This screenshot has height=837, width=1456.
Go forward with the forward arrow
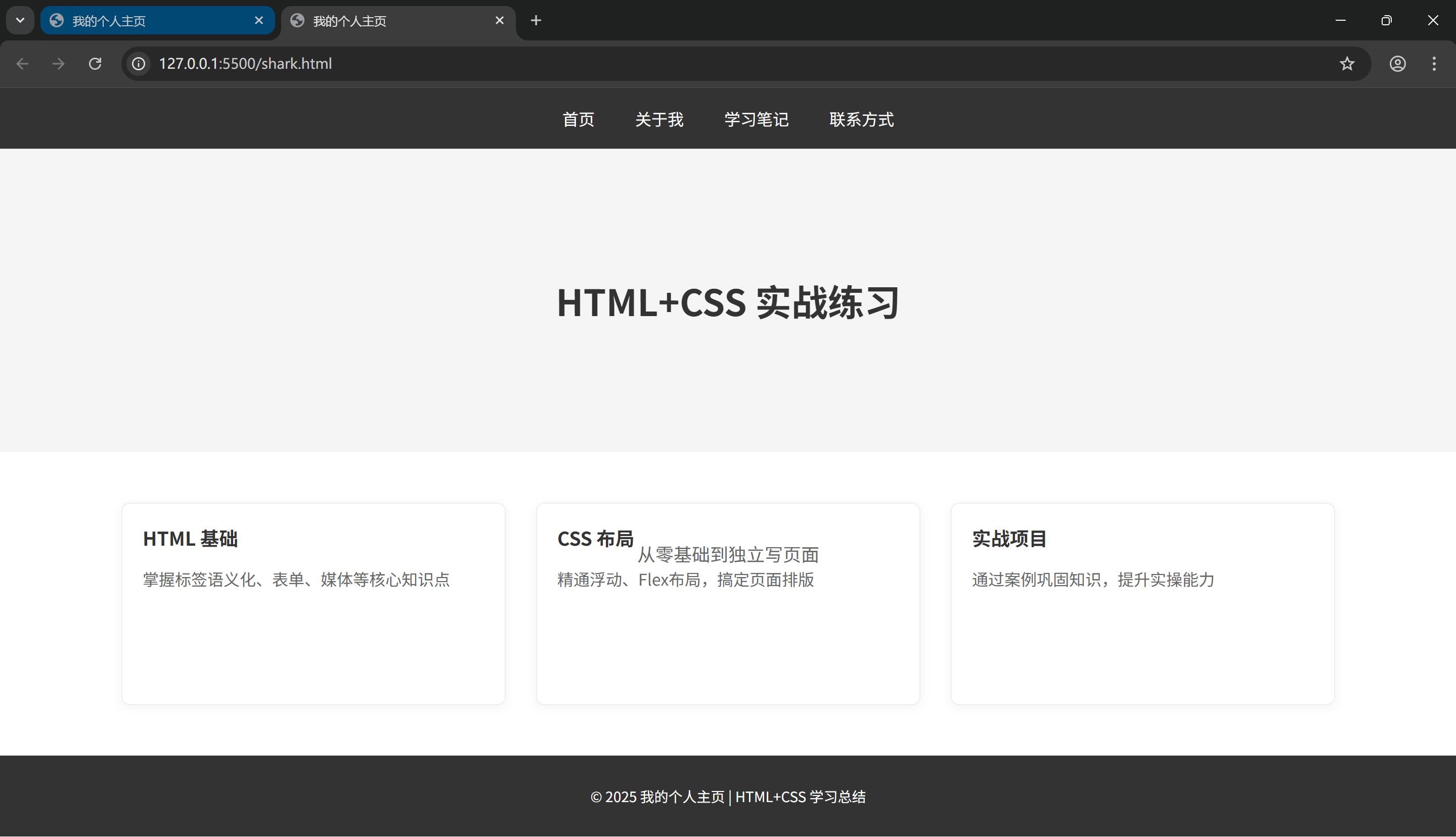coord(58,64)
